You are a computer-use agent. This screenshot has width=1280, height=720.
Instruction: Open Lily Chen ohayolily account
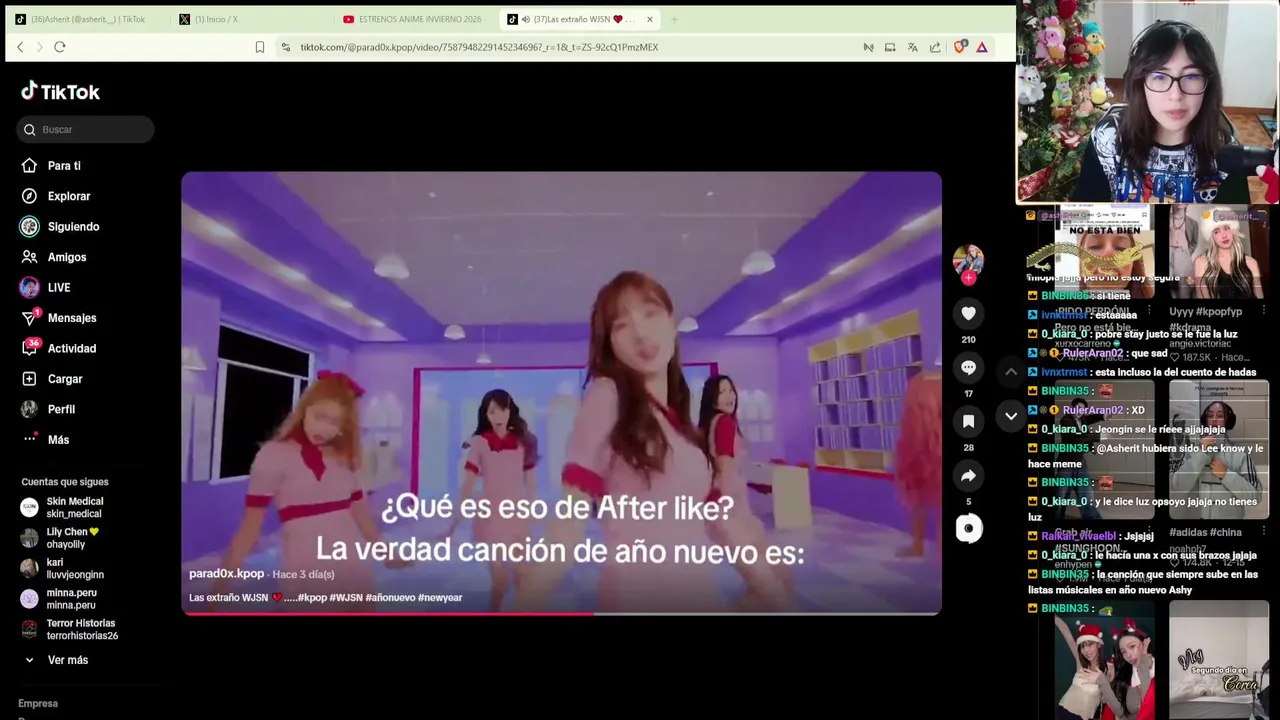73,538
